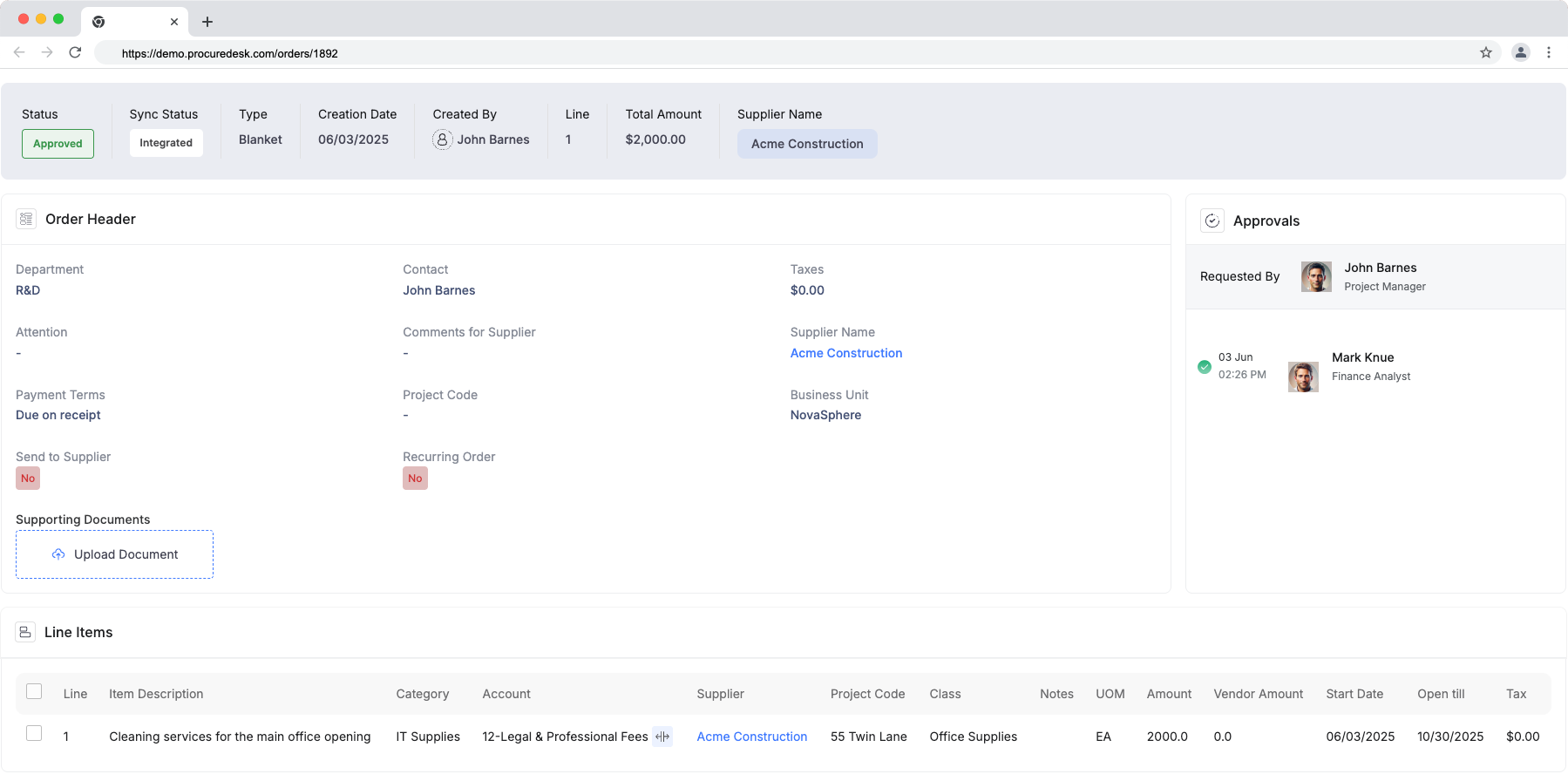Click the Order Header section icon
The height and width of the screenshot is (781, 1568).
tap(26, 219)
